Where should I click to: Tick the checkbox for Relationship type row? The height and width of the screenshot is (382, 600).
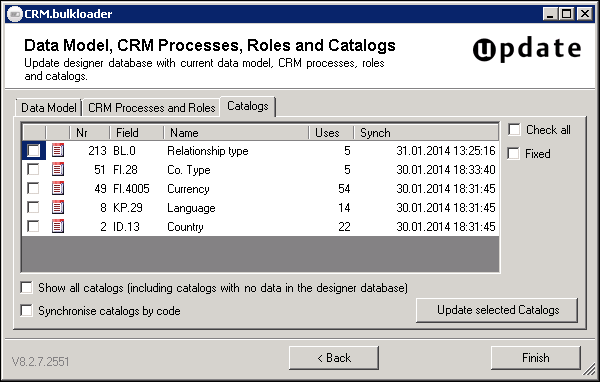pyautogui.click(x=33, y=150)
